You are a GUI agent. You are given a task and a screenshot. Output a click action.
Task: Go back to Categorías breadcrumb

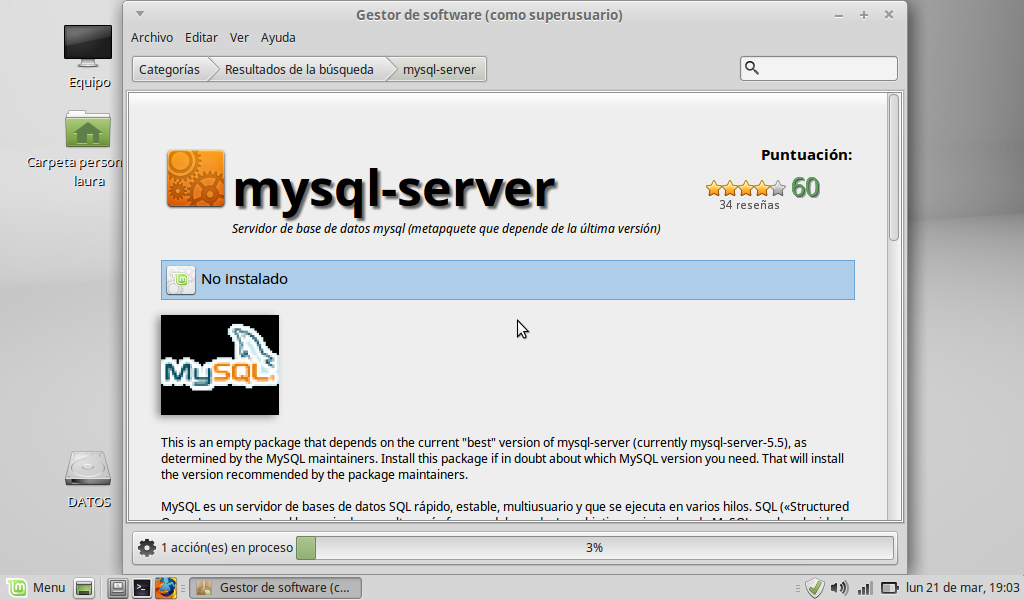pos(169,70)
